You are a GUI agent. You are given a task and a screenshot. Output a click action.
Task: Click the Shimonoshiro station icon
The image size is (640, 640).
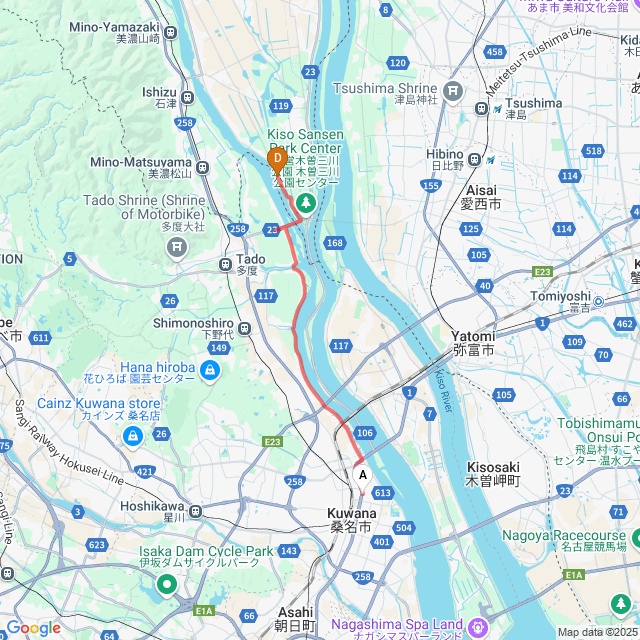click(x=244, y=328)
